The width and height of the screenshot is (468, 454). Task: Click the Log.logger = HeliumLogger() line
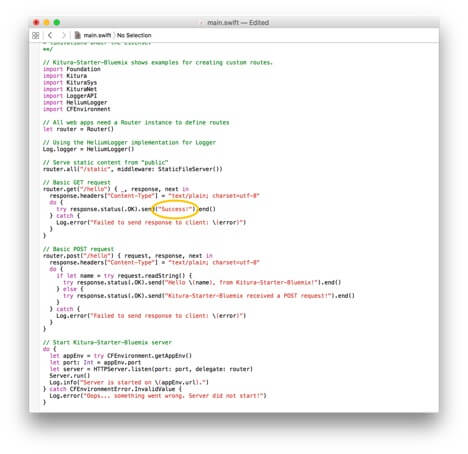[88, 149]
